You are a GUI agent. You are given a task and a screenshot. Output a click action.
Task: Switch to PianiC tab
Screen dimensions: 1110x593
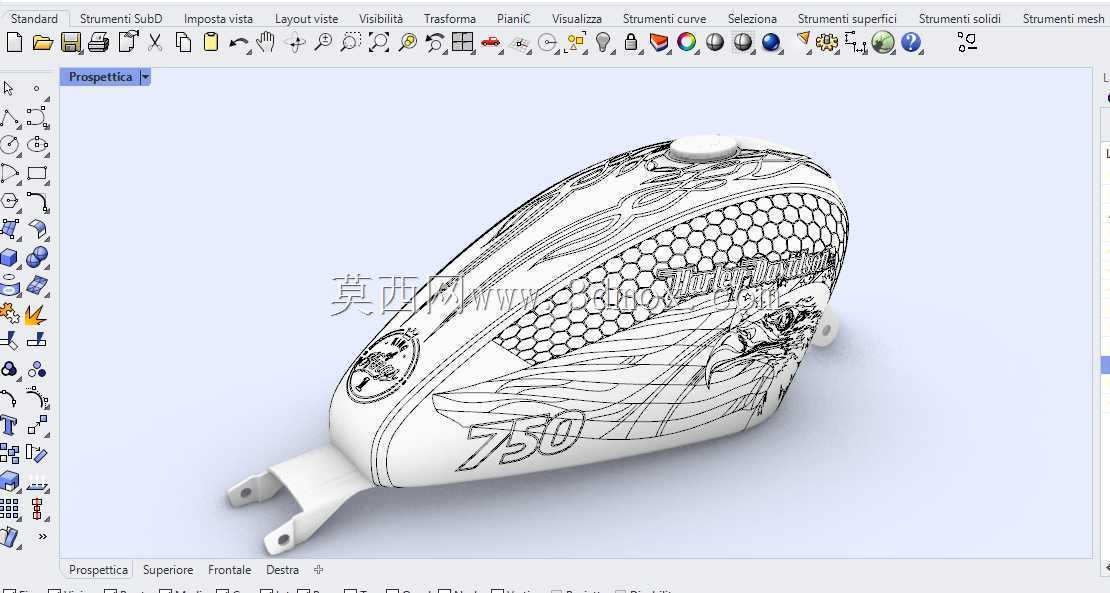513,18
